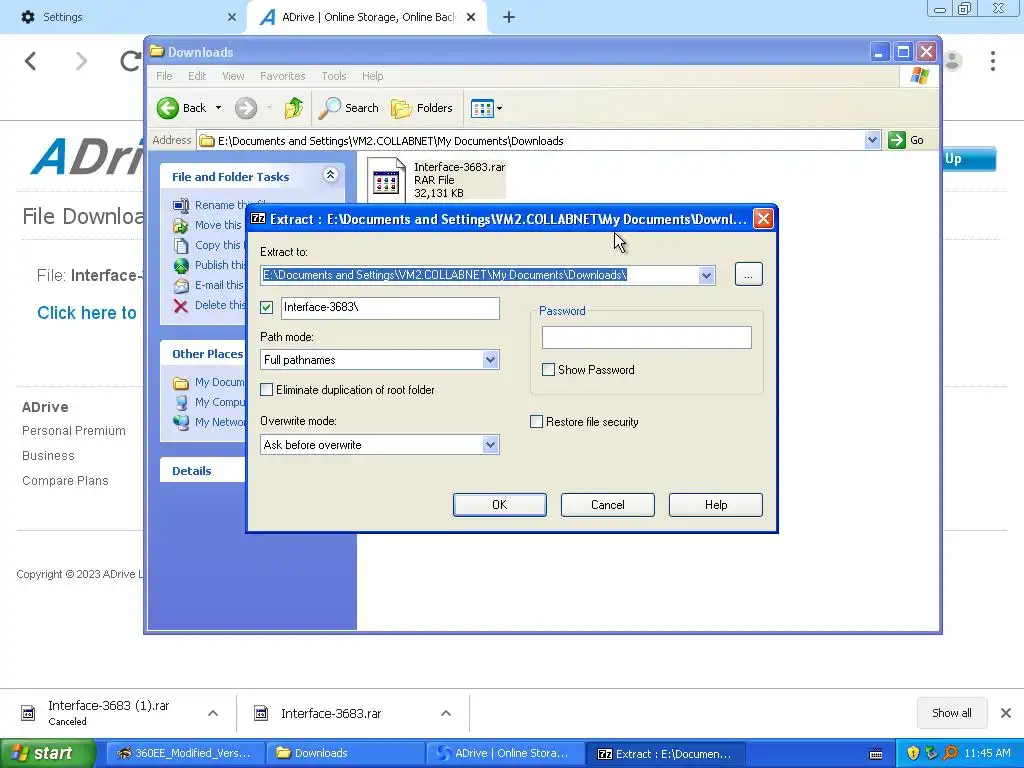Click browser back arrow
Image resolution: width=1024 pixels, height=768 pixels.
30,61
